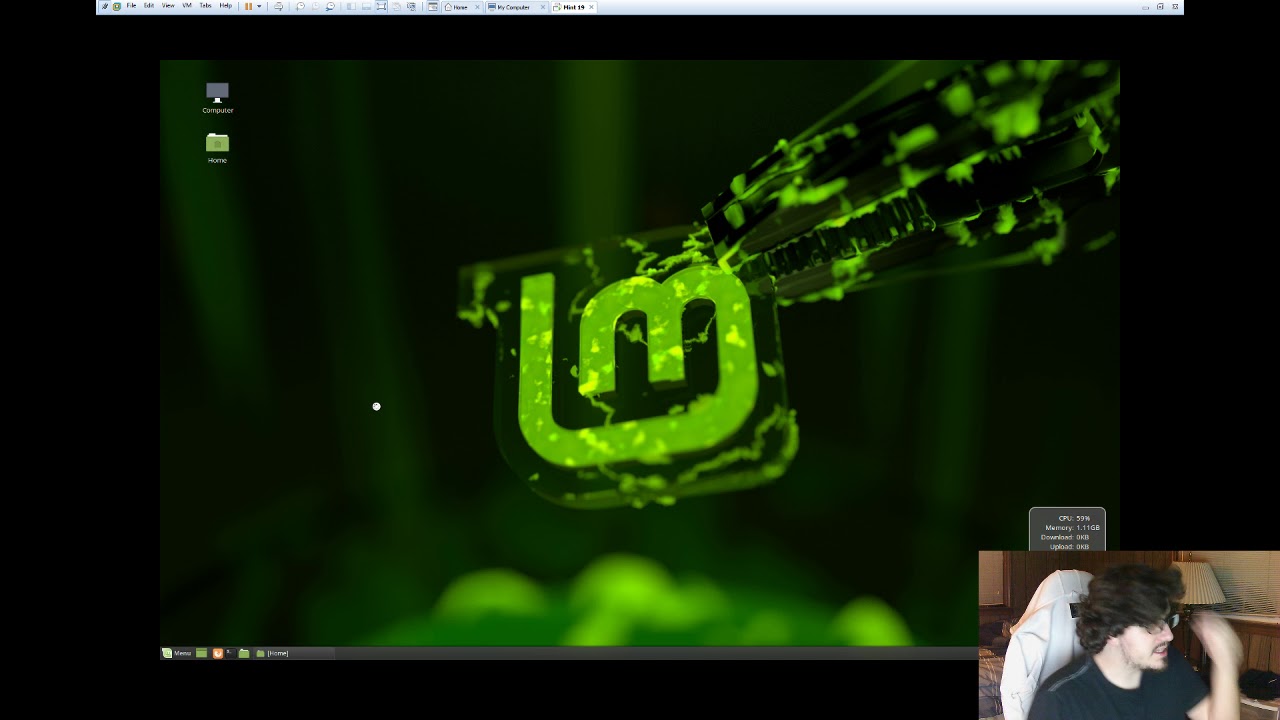Open the VMware Edit menu
1280x720 pixels.
(149, 6)
